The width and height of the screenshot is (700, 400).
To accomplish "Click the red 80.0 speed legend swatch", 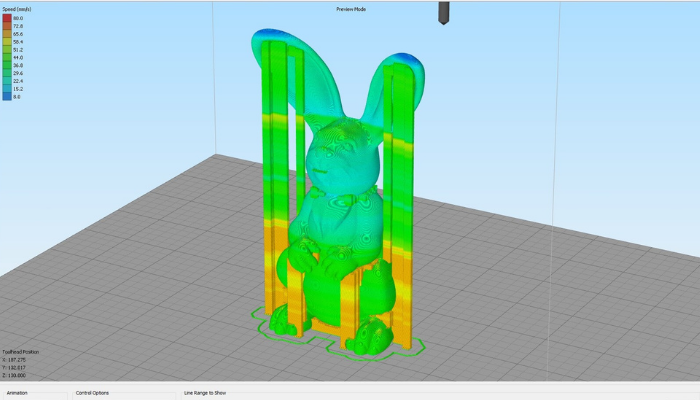I will 7,18.
